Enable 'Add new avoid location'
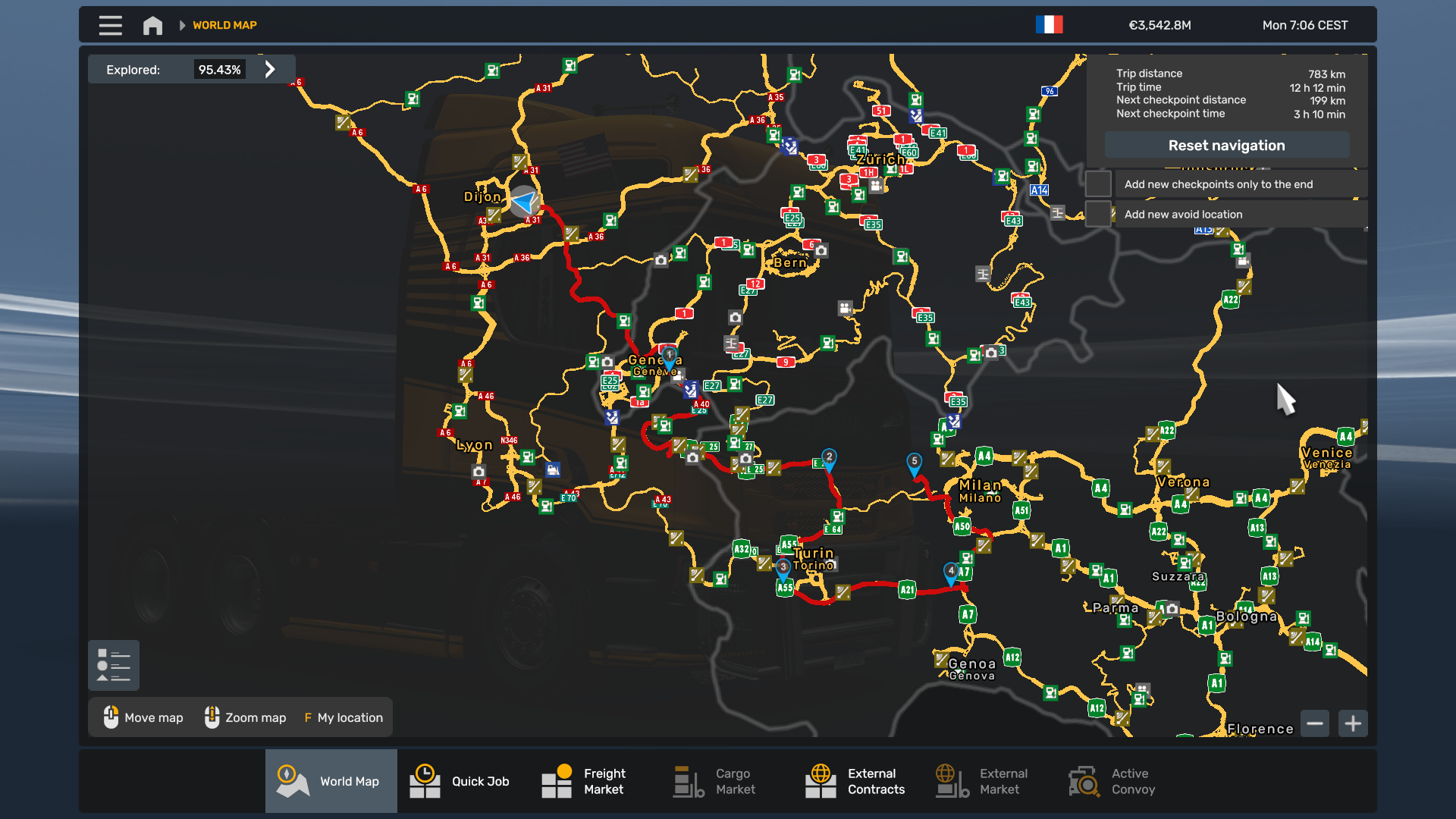Image resolution: width=1456 pixels, height=819 pixels. [x=1098, y=214]
